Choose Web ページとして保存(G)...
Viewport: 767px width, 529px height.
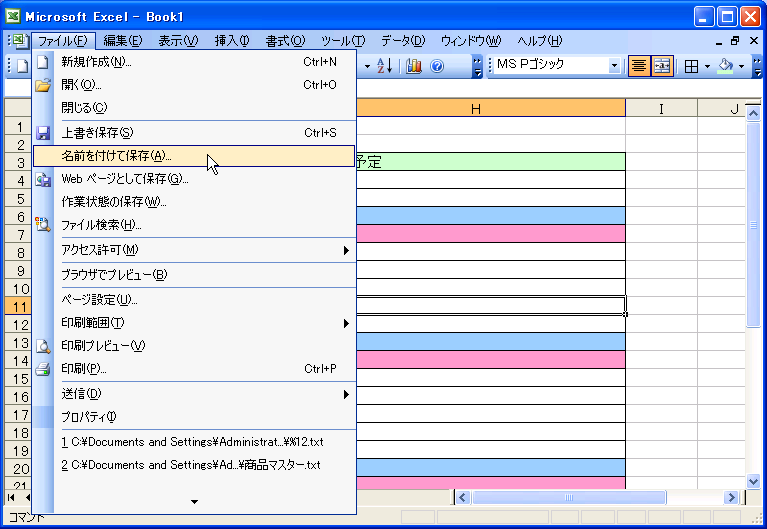point(194,179)
